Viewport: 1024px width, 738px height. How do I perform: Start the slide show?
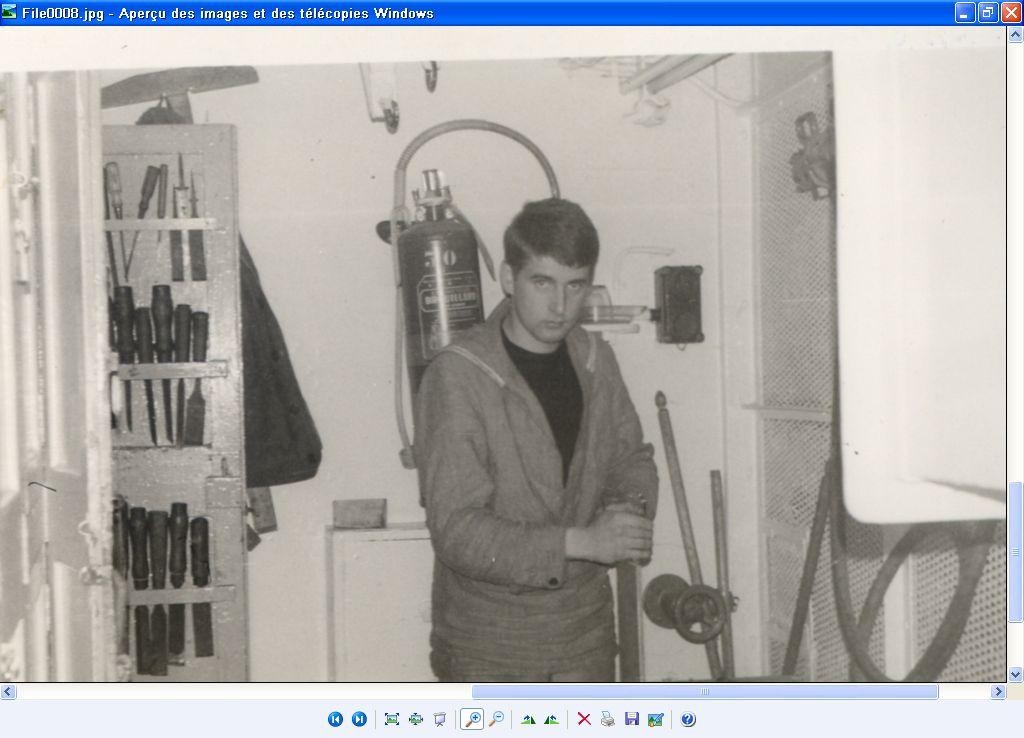pos(439,719)
